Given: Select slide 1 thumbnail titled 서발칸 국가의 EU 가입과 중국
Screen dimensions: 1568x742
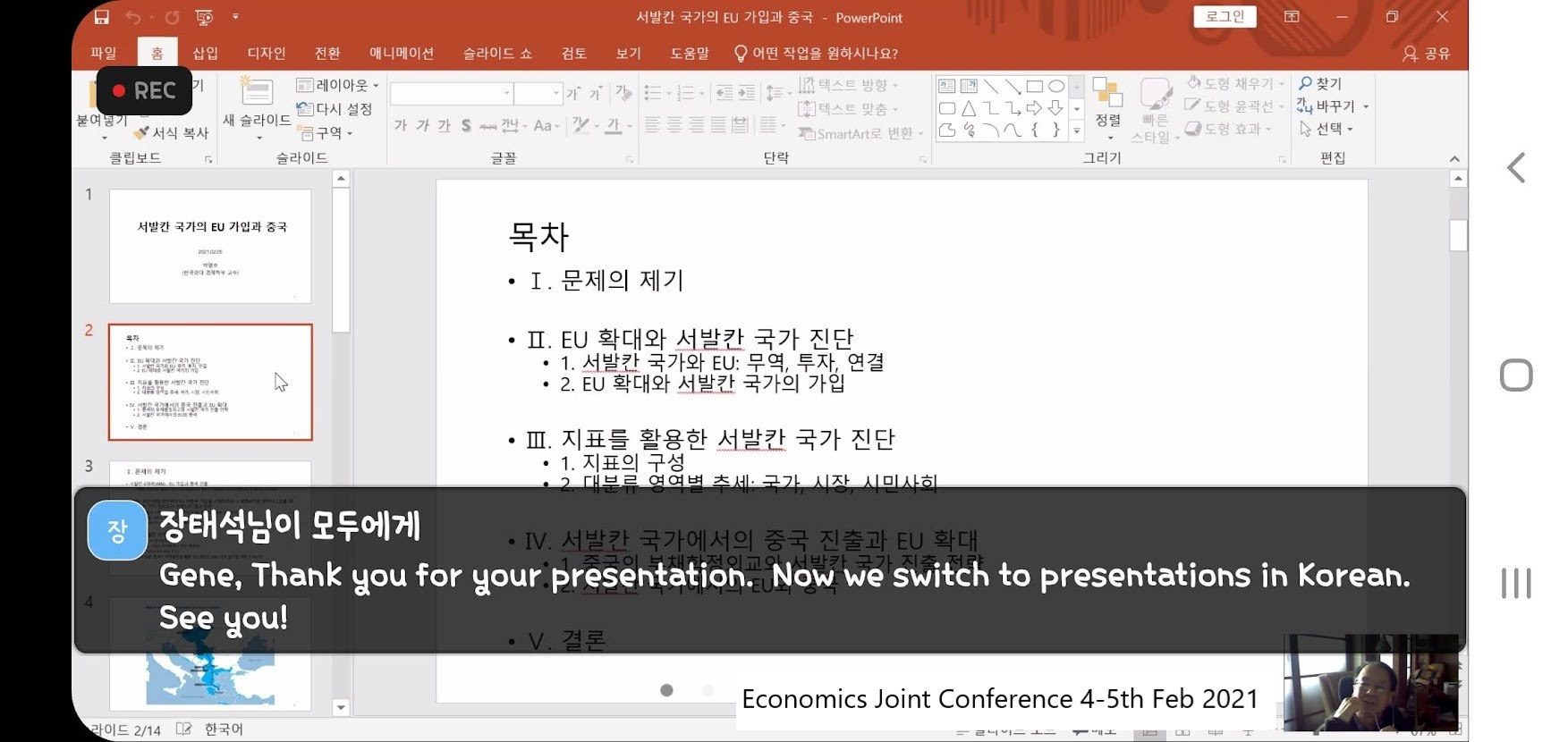Looking at the screenshot, I should 210,246.
